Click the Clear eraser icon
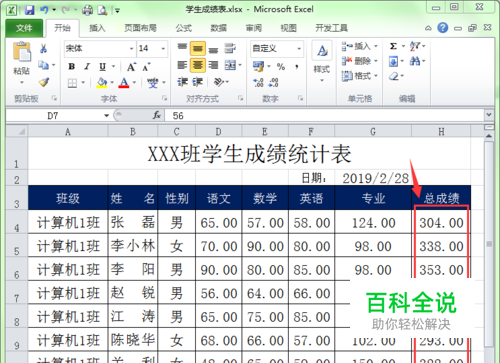The width and height of the screenshot is (500, 363). pos(394,76)
